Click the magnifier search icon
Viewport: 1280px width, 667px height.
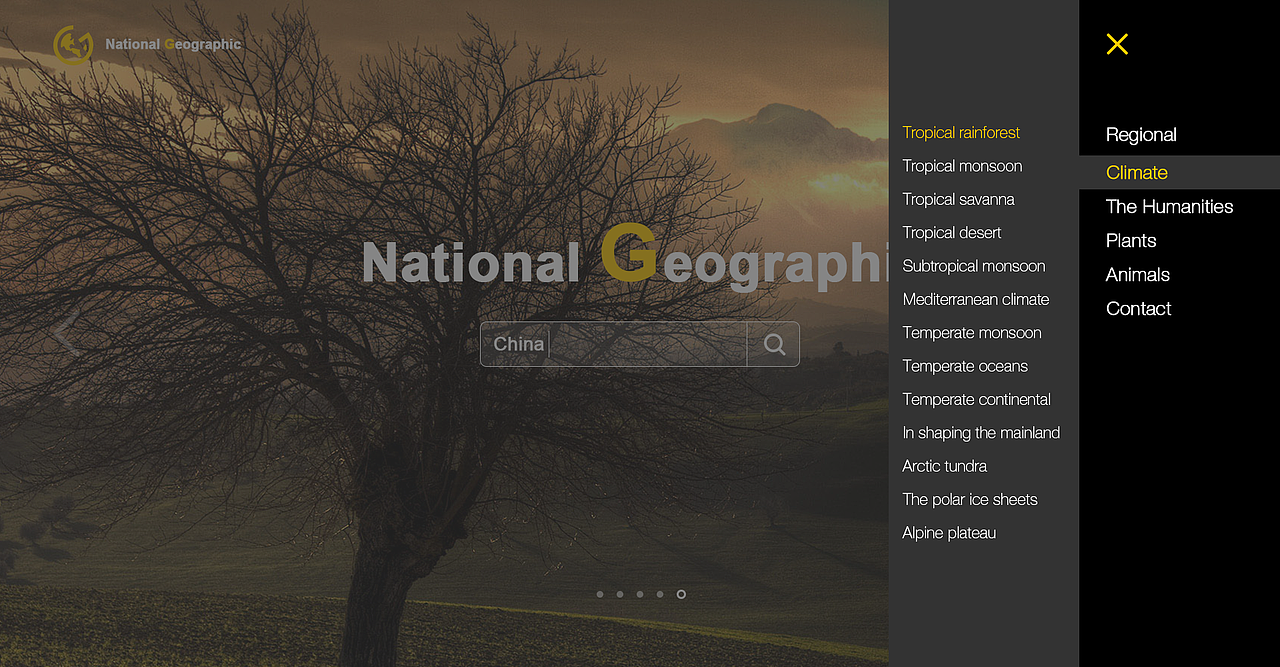pos(774,344)
